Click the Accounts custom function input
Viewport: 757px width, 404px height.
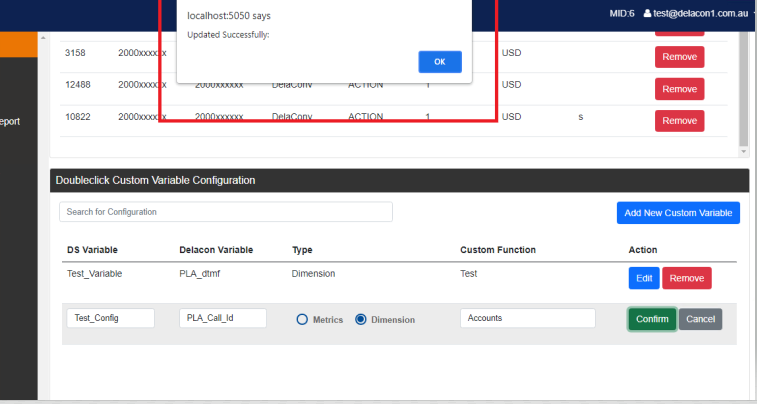(528, 318)
